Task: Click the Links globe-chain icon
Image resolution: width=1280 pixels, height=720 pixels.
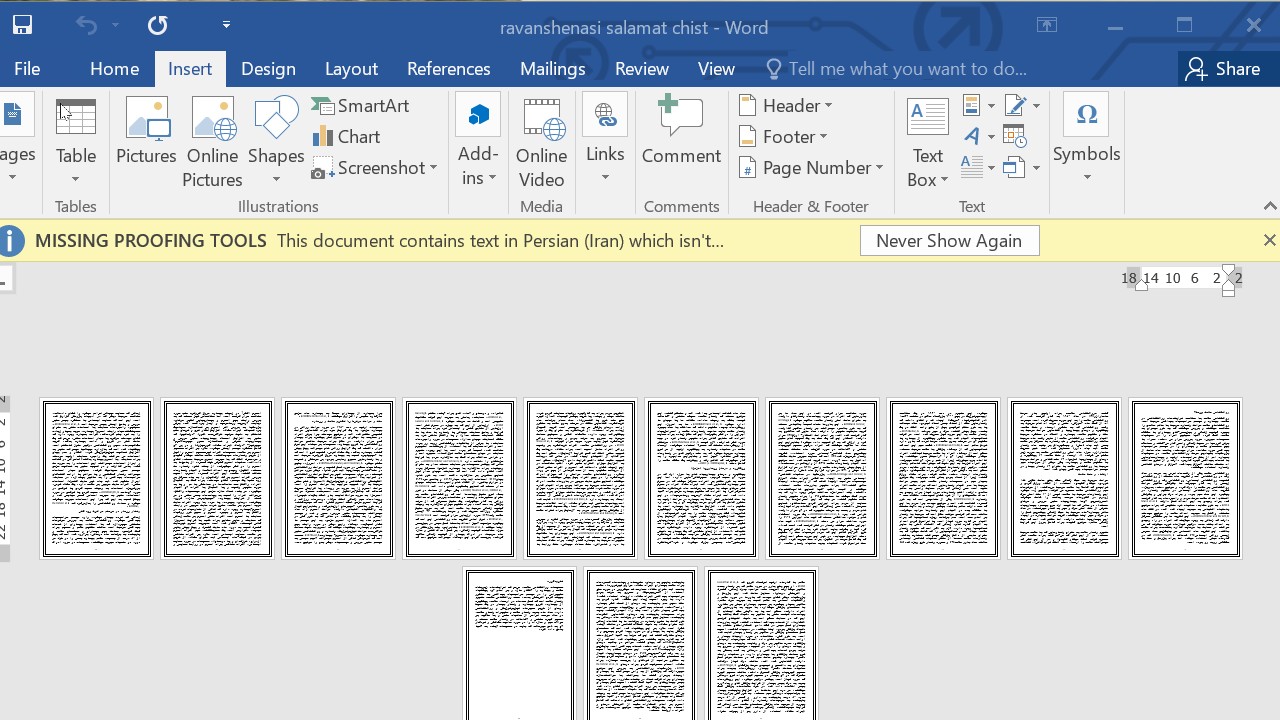Action: click(605, 115)
